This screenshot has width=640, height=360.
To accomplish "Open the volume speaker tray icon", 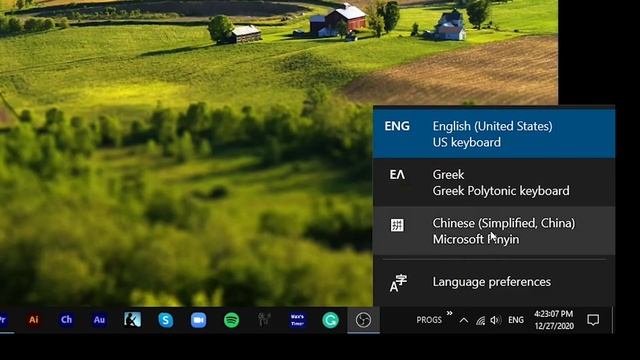I will pyautogui.click(x=496, y=320).
